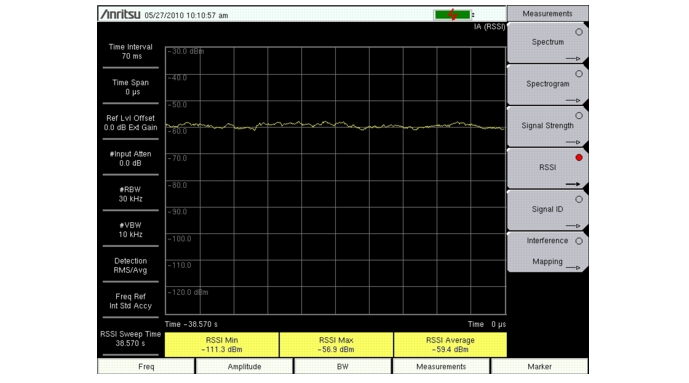The image size is (689, 383).
Task: Click the Signal Strength submenu arrow icon
Action: pyautogui.click(x=573, y=142)
